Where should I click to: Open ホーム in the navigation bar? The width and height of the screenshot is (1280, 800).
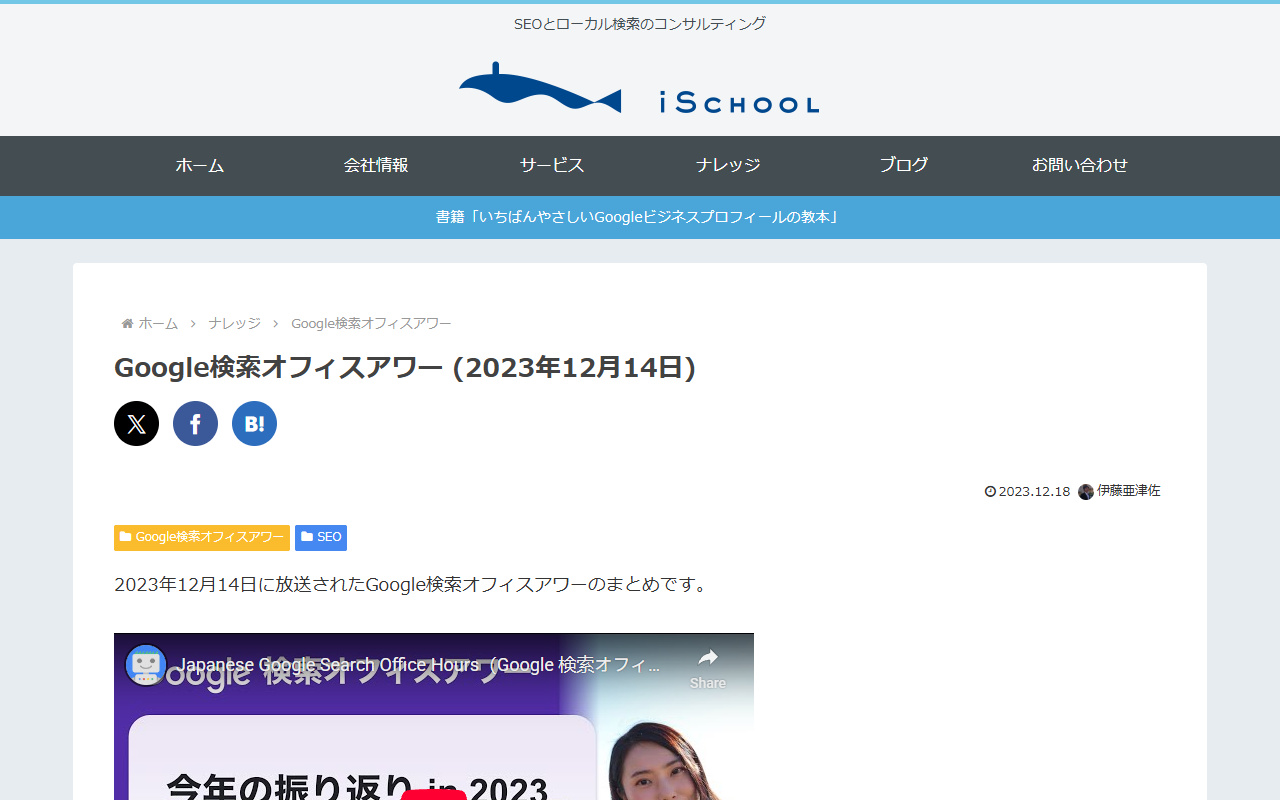[x=200, y=165]
